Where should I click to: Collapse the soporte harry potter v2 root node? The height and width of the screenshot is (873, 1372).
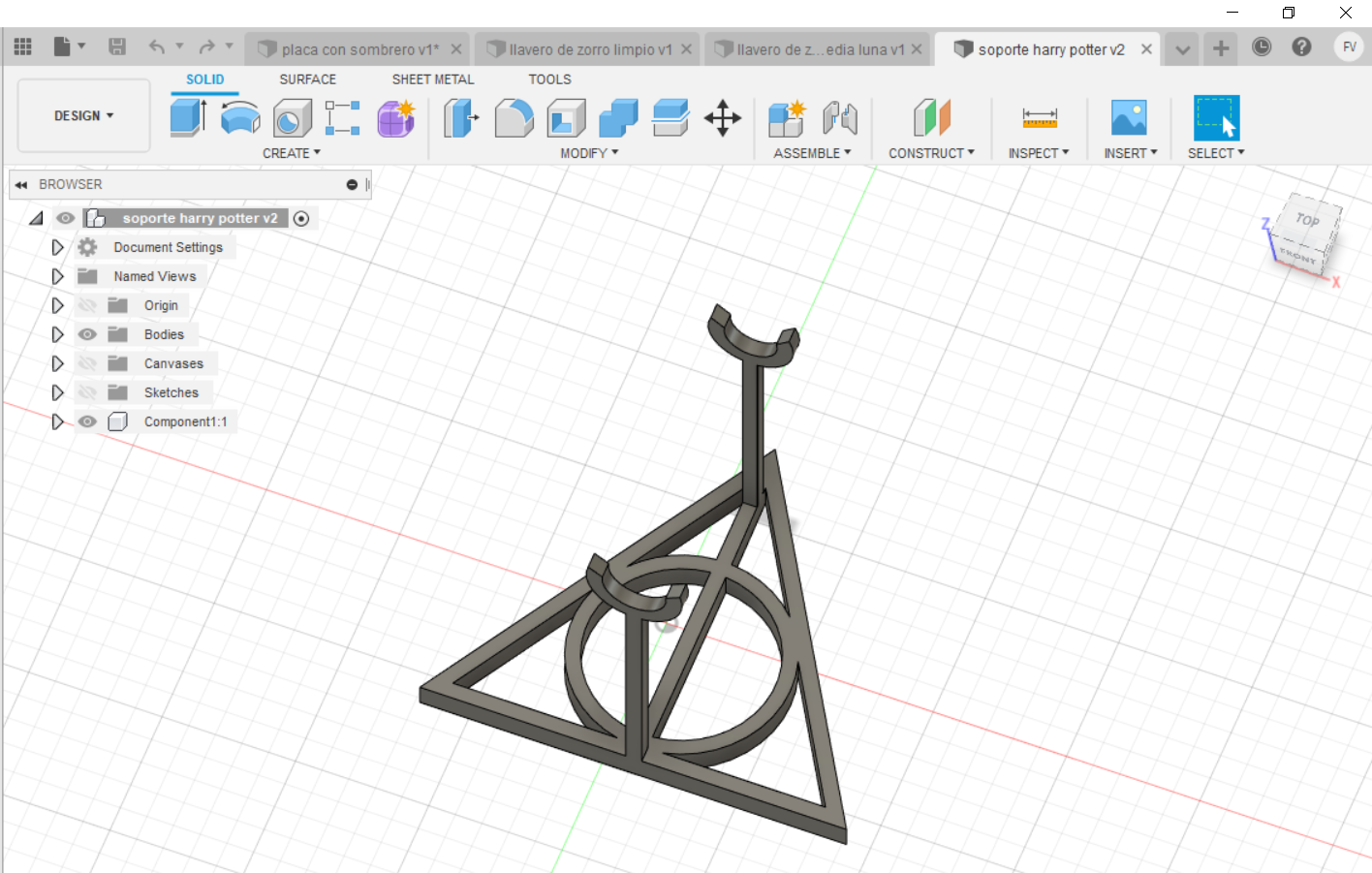point(36,218)
